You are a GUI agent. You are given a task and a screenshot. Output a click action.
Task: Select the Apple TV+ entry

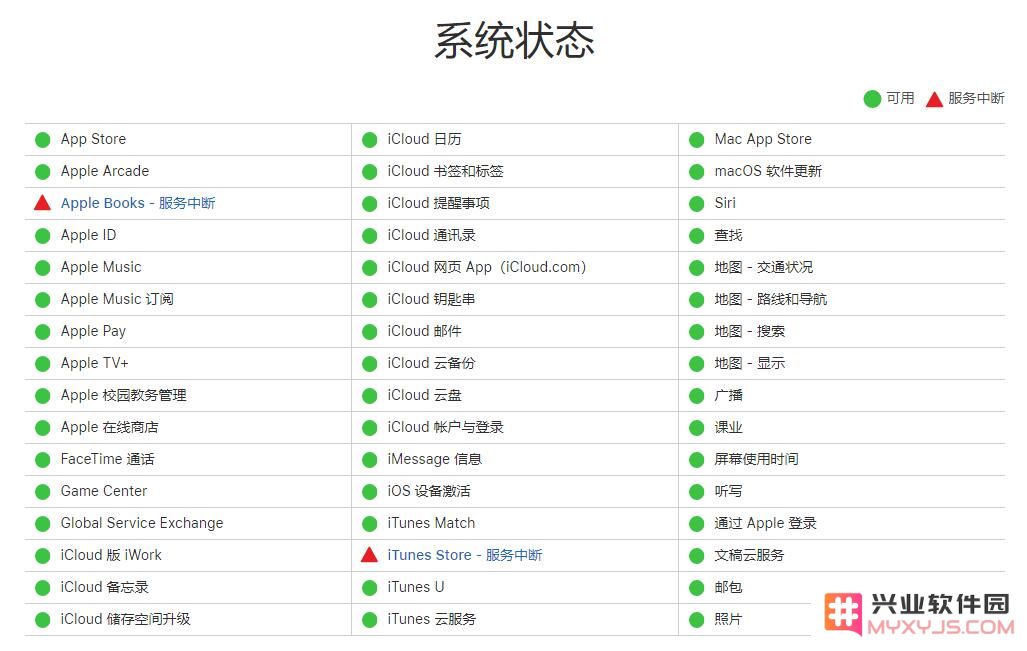(x=94, y=363)
